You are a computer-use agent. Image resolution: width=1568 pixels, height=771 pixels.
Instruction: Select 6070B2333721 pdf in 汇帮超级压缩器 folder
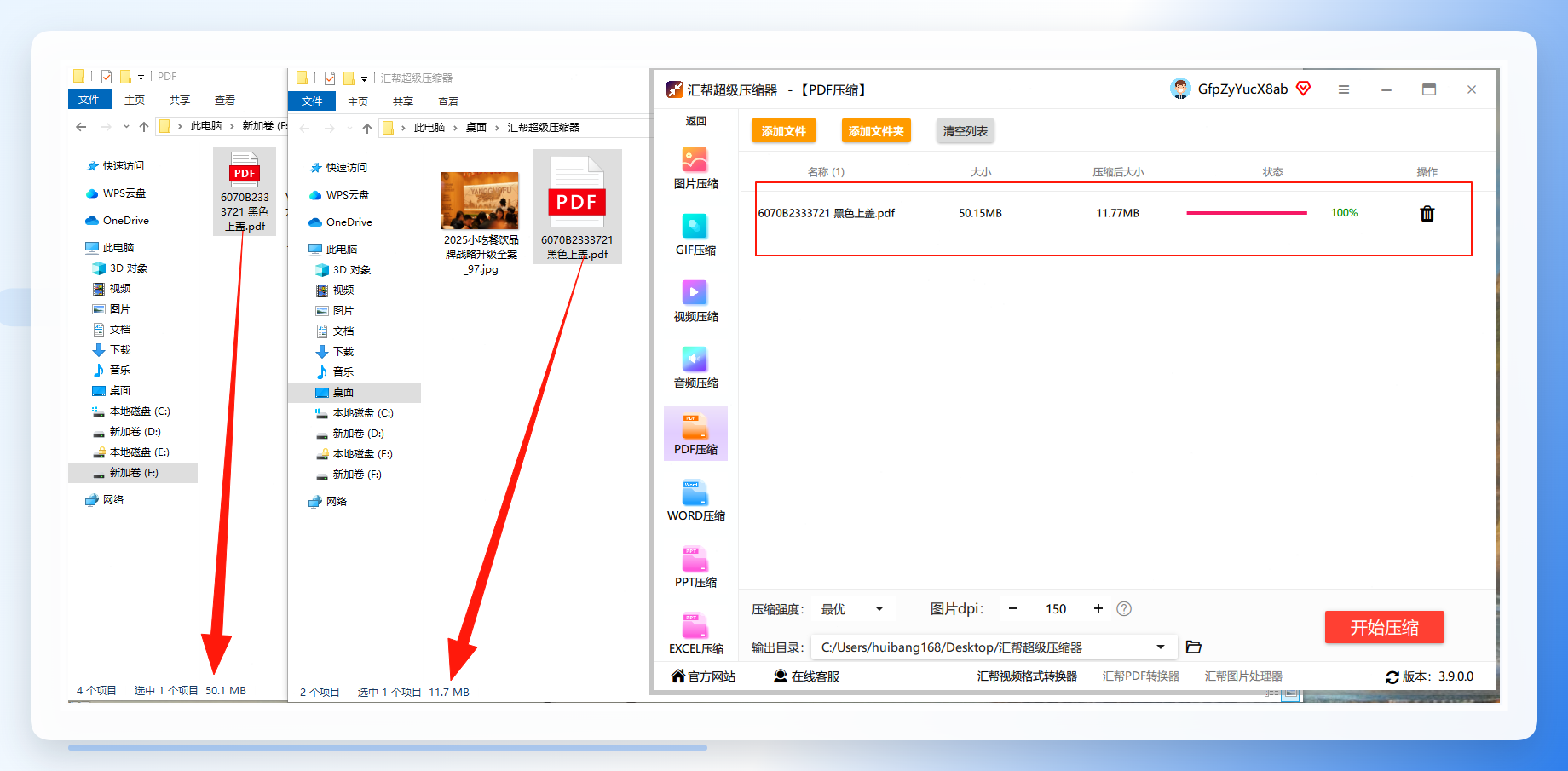(x=577, y=207)
